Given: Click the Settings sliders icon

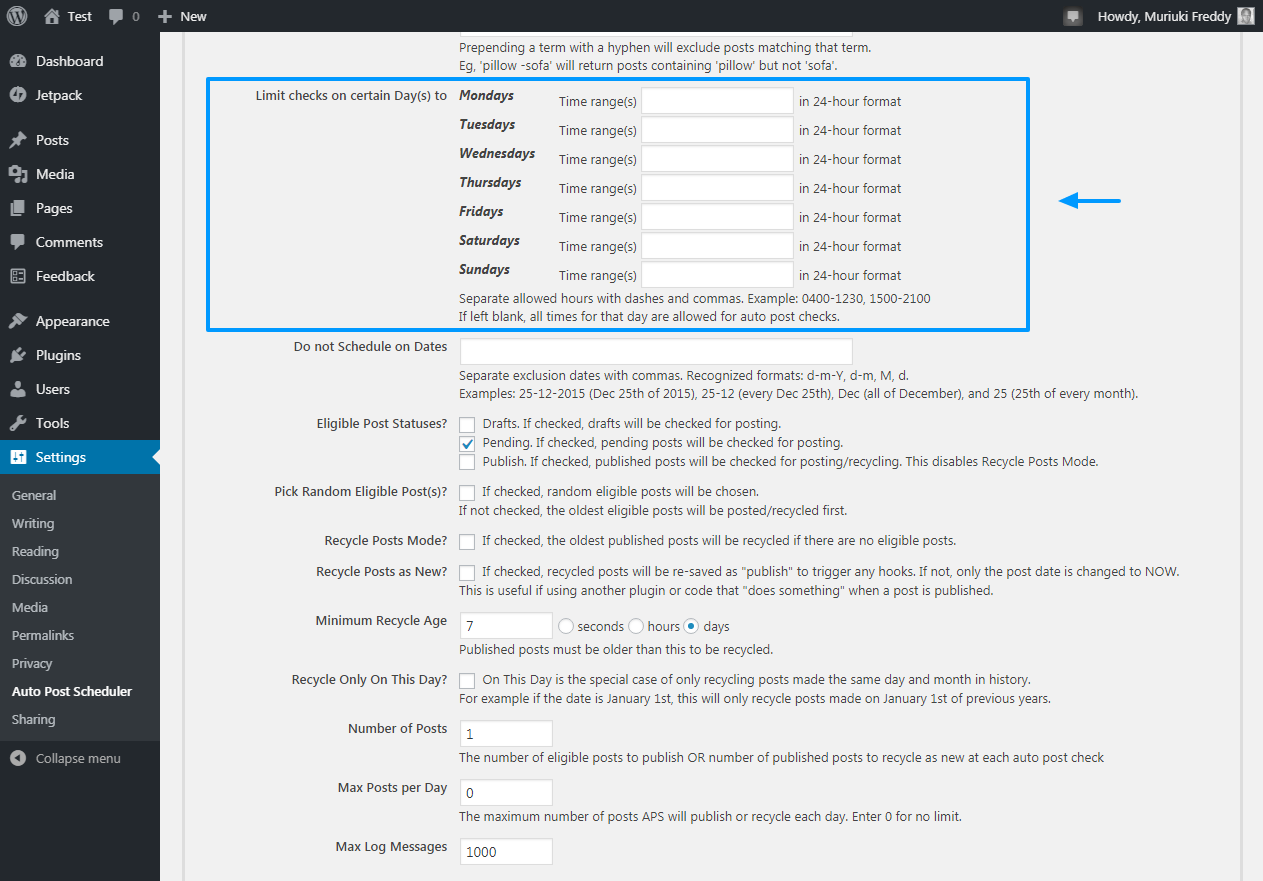Looking at the screenshot, I should coord(18,457).
